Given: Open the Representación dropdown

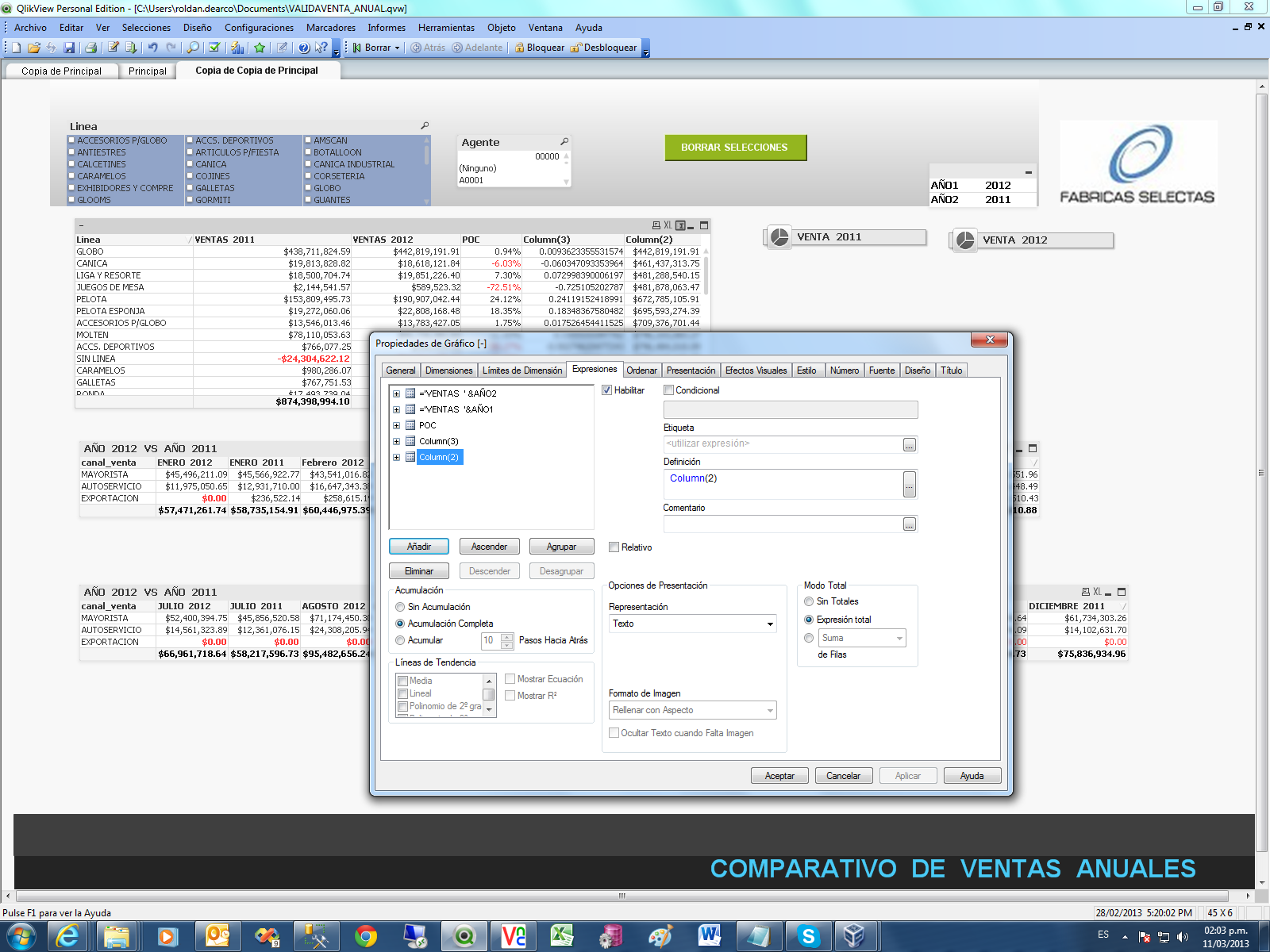Looking at the screenshot, I should pos(770,624).
